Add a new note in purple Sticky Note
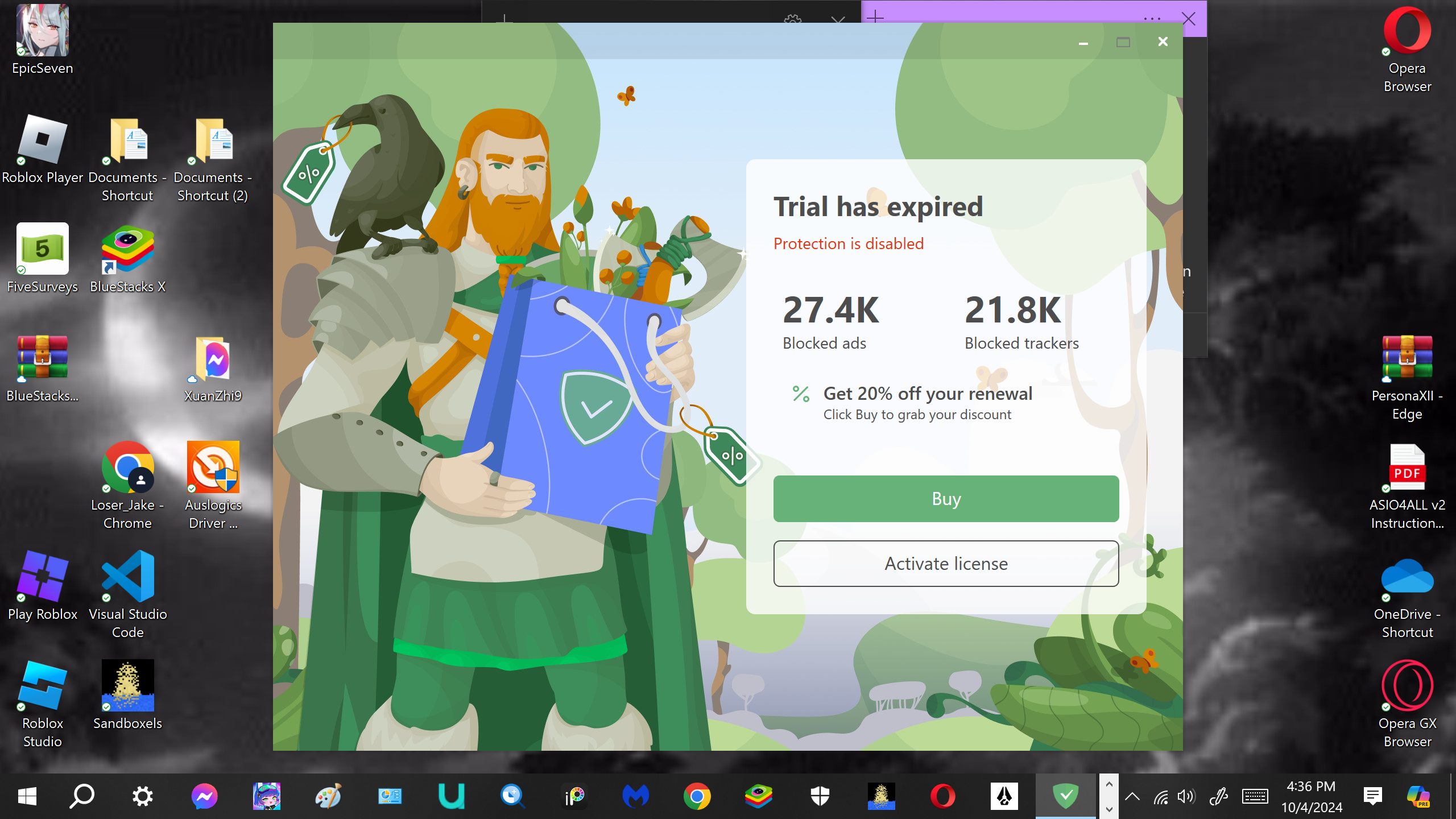1456x819 pixels. coord(875,18)
